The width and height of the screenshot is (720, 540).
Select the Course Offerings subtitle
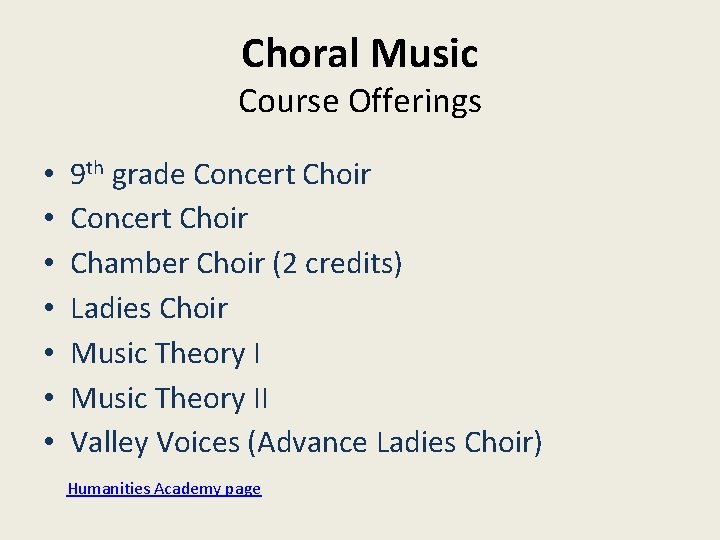(x=360, y=101)
